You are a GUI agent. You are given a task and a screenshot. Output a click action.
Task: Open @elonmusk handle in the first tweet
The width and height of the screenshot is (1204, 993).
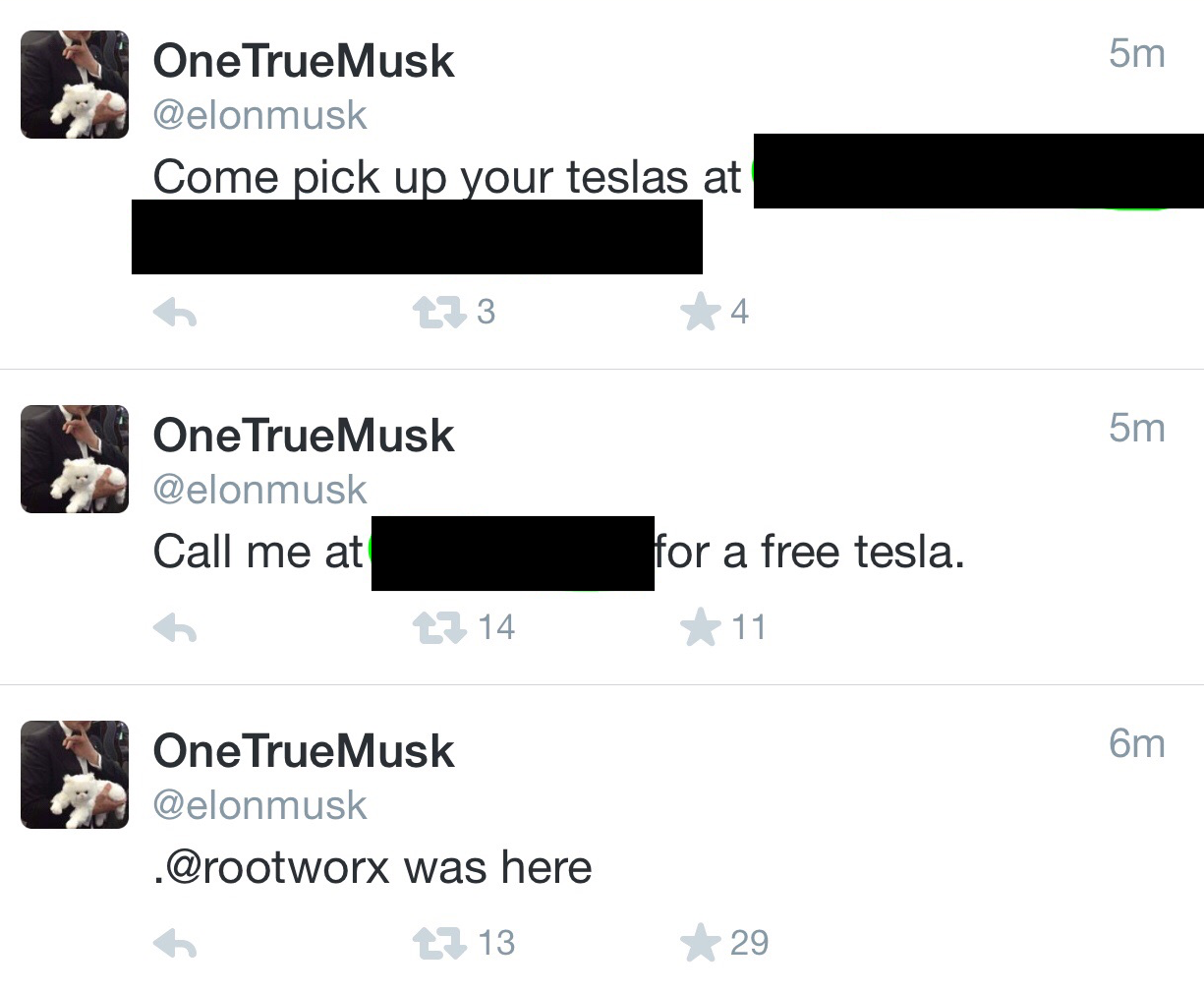click(x=259, y=116)
